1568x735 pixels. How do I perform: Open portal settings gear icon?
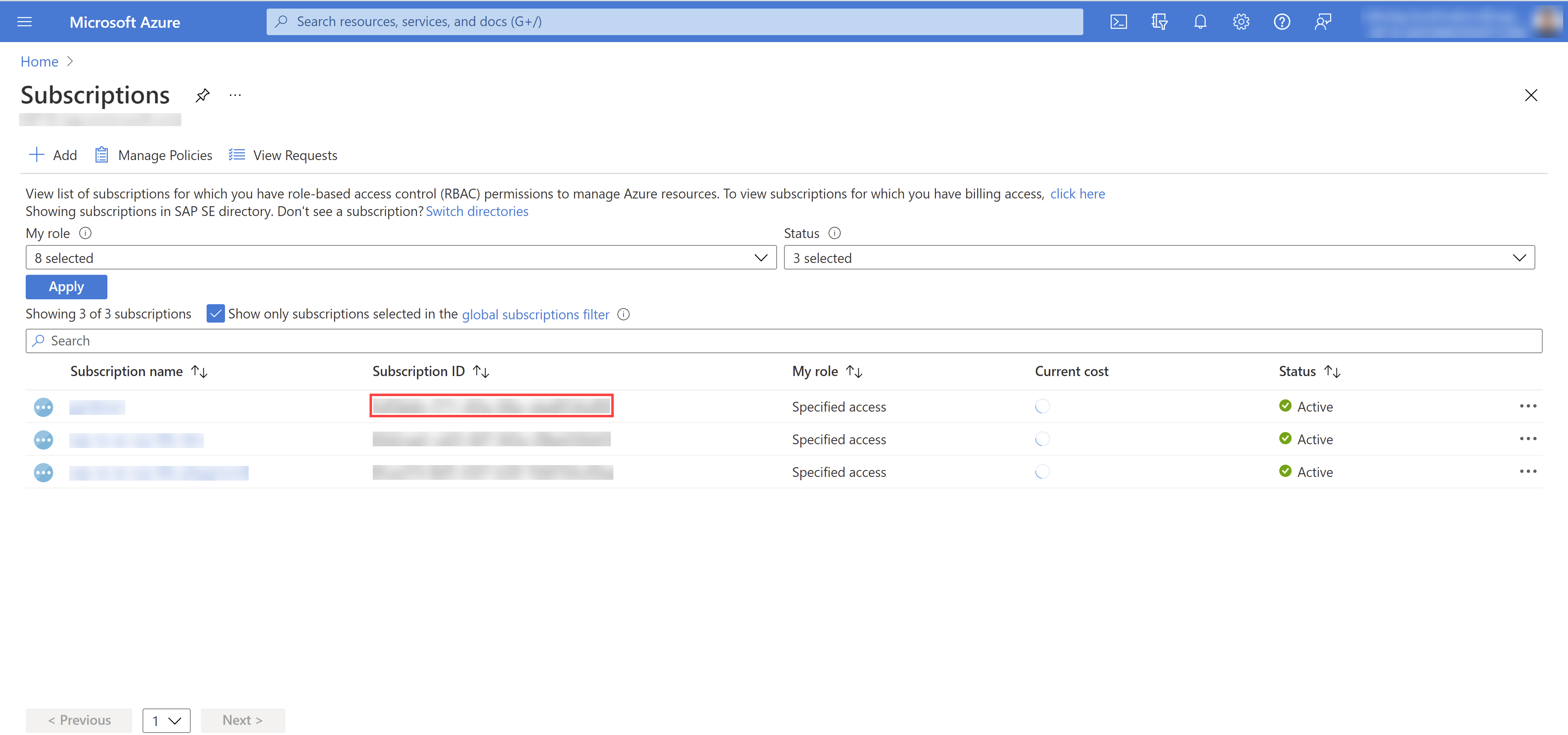tap(1241, 22)
